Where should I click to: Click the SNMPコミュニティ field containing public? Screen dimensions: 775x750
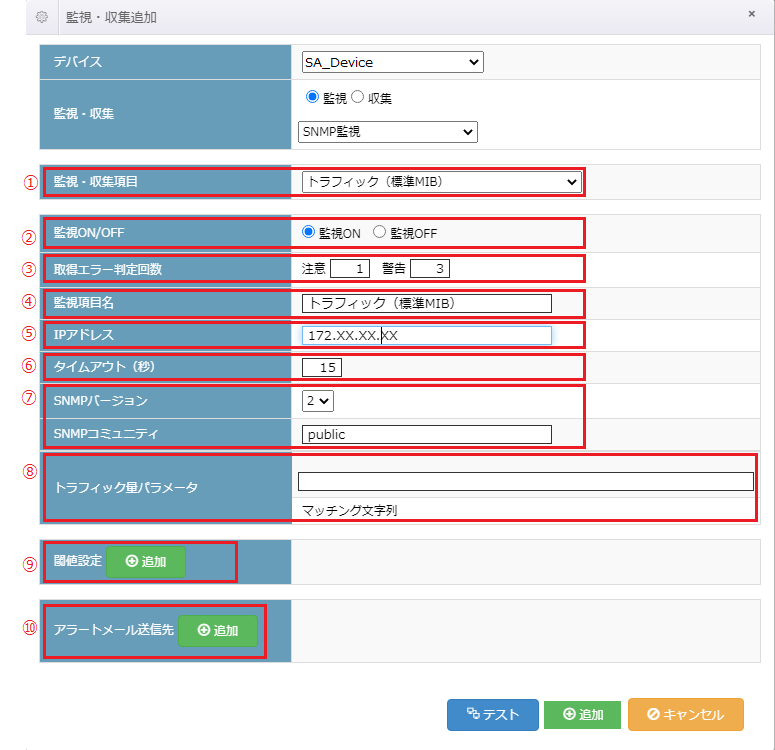point(427,434)
